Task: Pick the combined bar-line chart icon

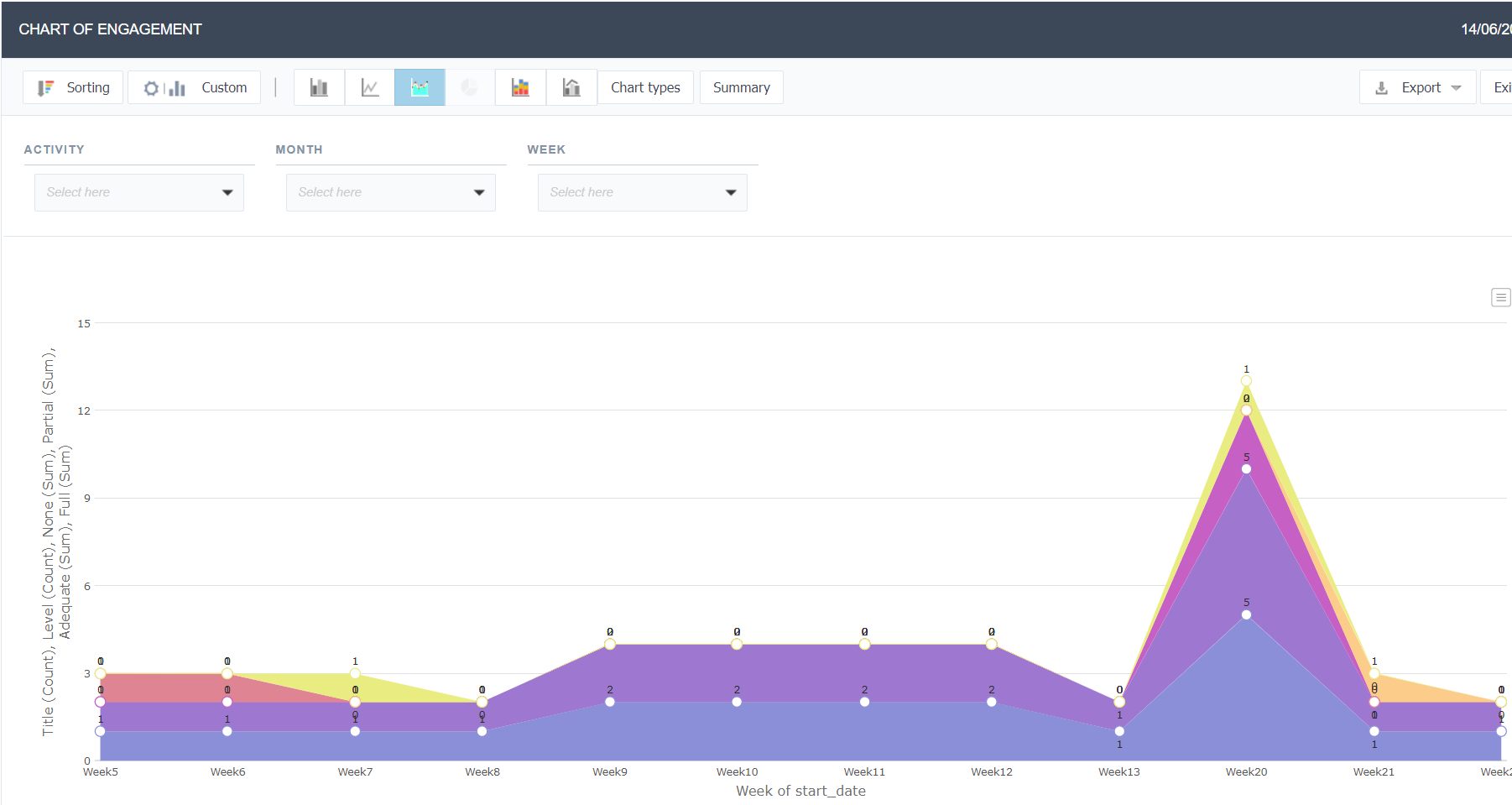Action: coord(571,87)
